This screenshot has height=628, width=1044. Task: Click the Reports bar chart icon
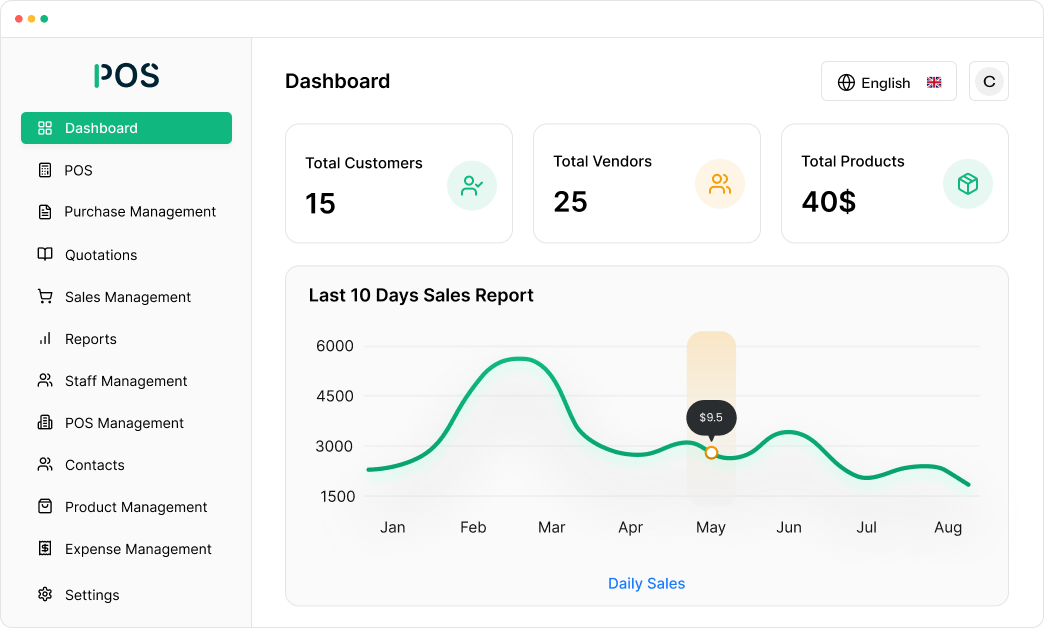pyautogui.click(x=45, y=338)
